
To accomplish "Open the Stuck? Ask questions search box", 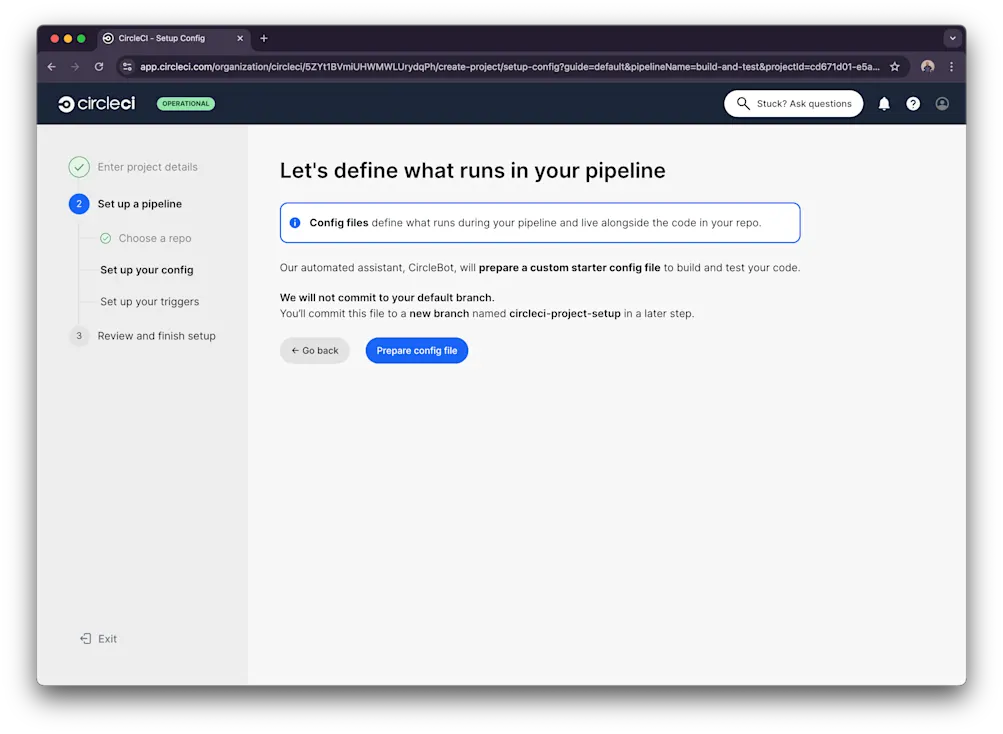I will pyautogui.click(x=793, y=104).
